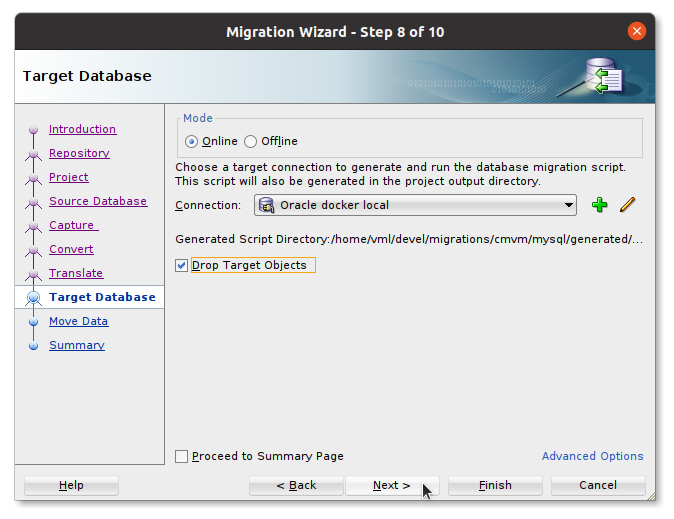Viewport: 674px width, 519px height.
Task: Go to Move Data step
Action: coord(79,321)
